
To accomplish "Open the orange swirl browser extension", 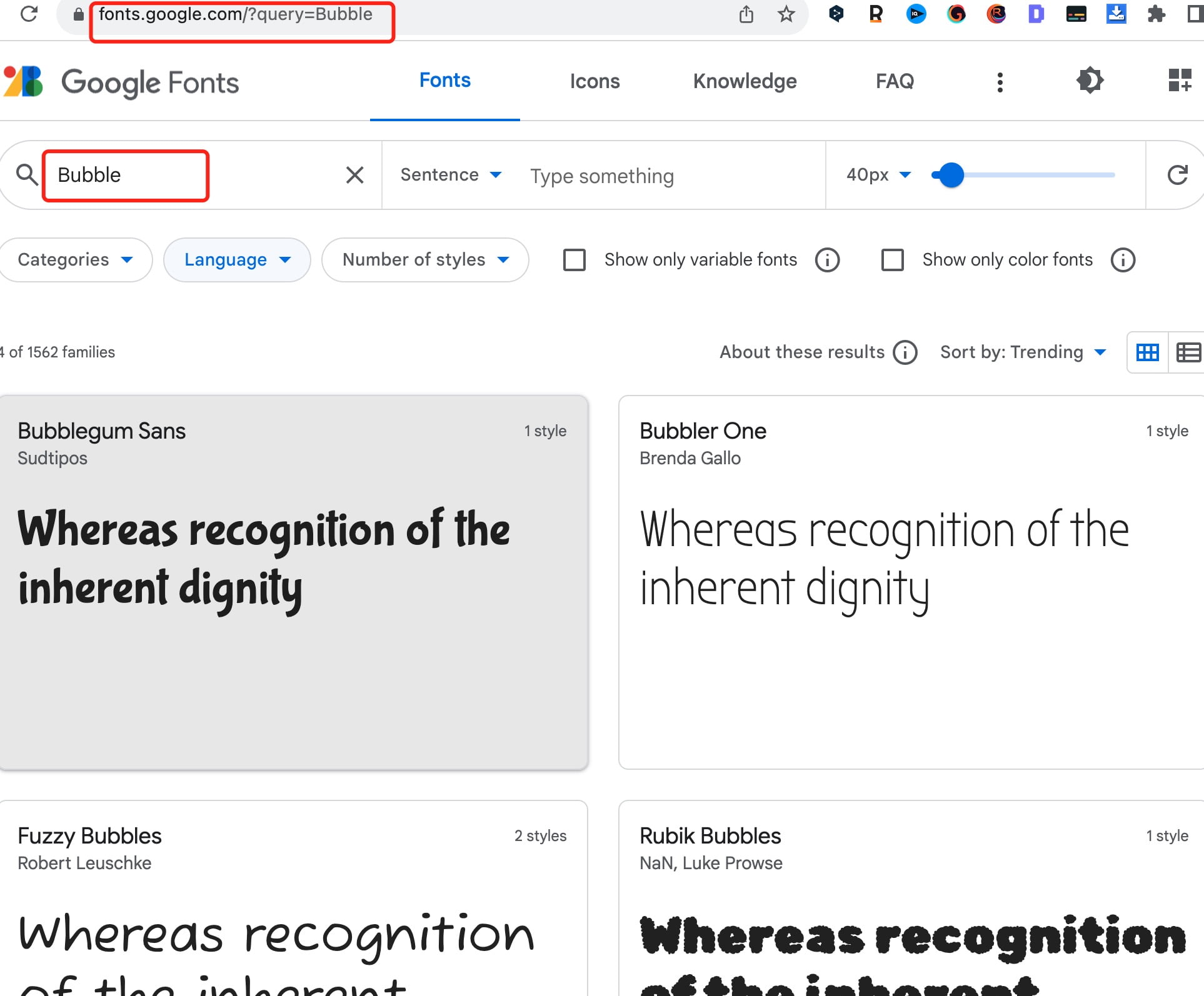I will [x=956, y=14].
